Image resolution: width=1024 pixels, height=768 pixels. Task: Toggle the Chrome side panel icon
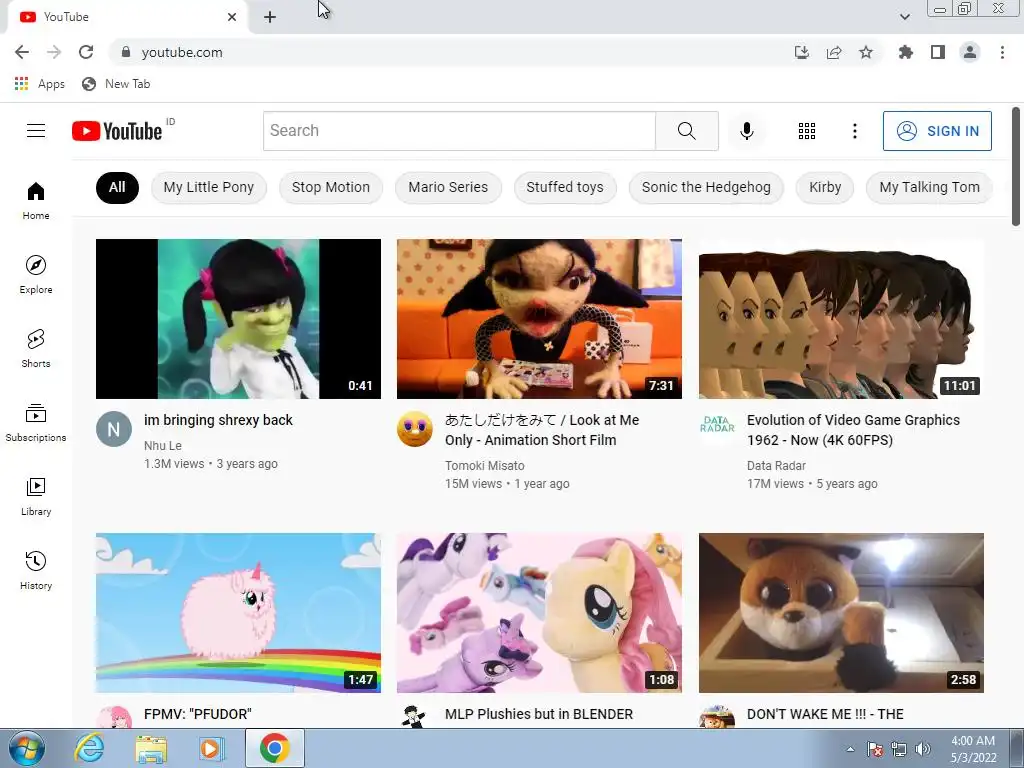pyautogui.click(x=938, y=52)
